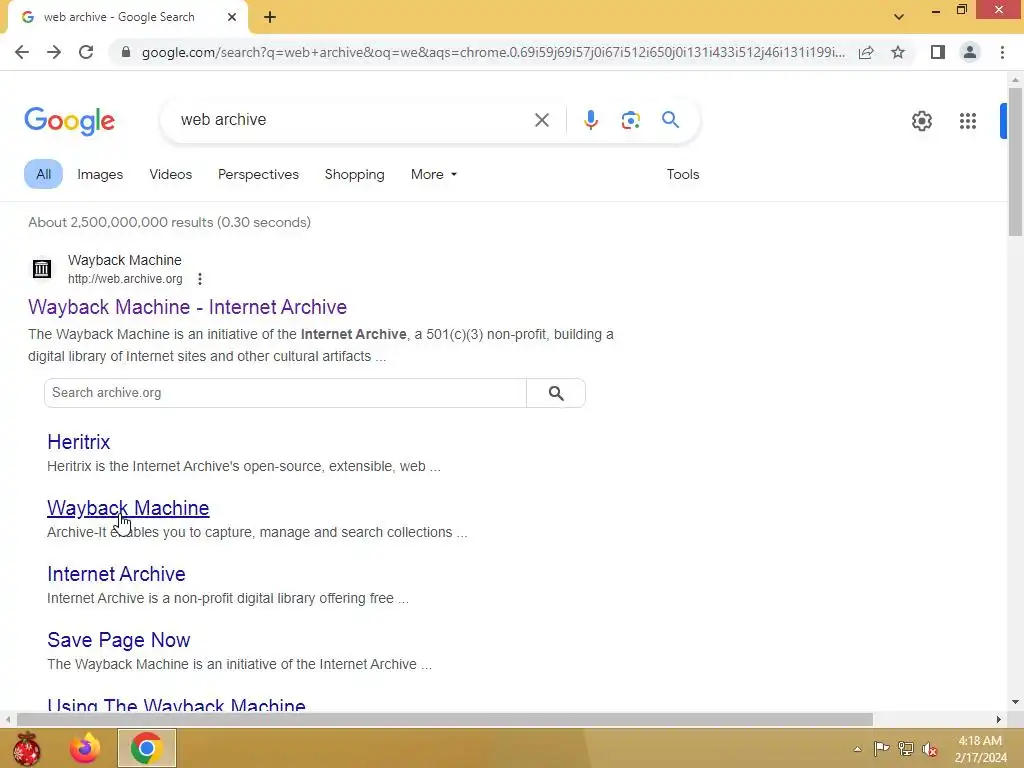Show hidden system tray icons
The width and height of the screenshot is (1024, 768).
pyautogui.click(x=857, y=749)
